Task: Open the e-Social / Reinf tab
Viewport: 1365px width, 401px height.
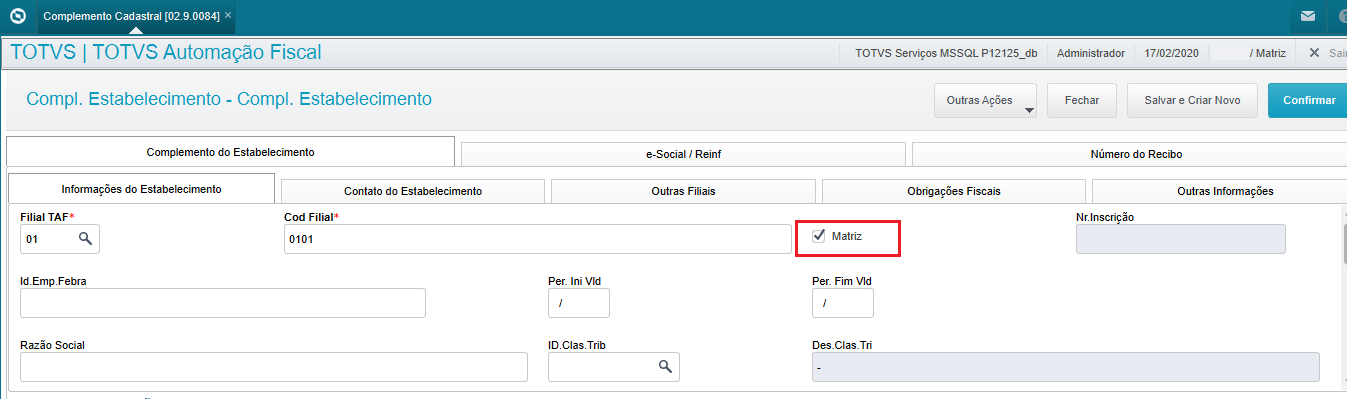Action: click(682, 154)
